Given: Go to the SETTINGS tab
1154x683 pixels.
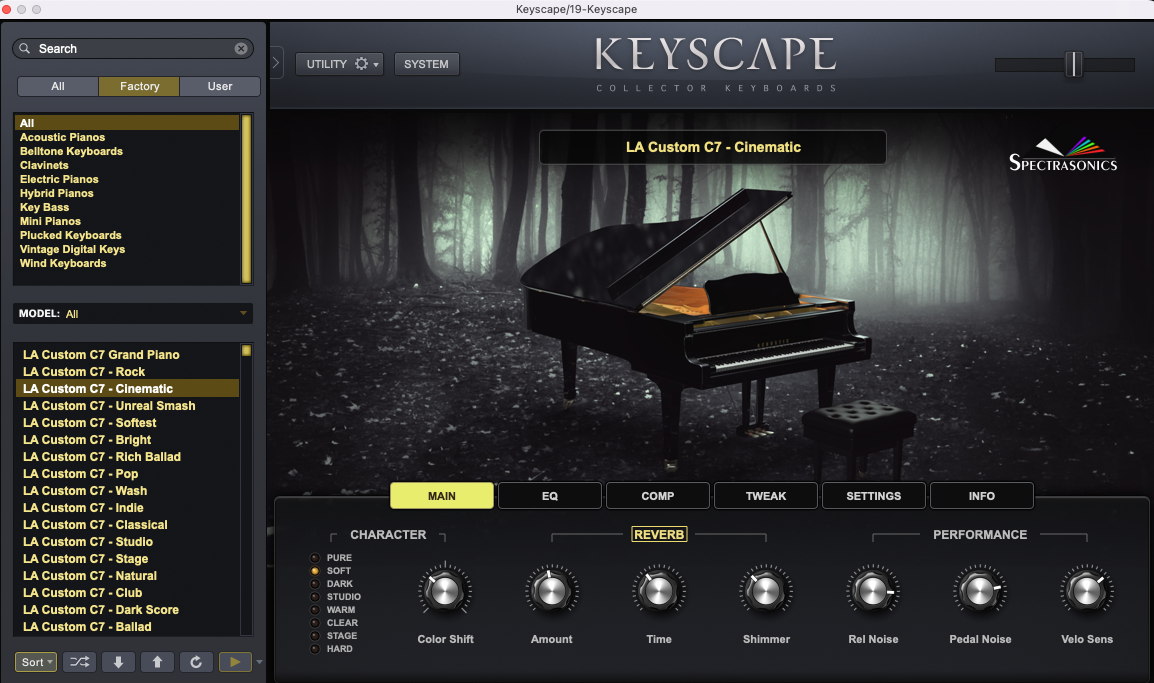Looking at the screenshot, I should click(874, 496).
